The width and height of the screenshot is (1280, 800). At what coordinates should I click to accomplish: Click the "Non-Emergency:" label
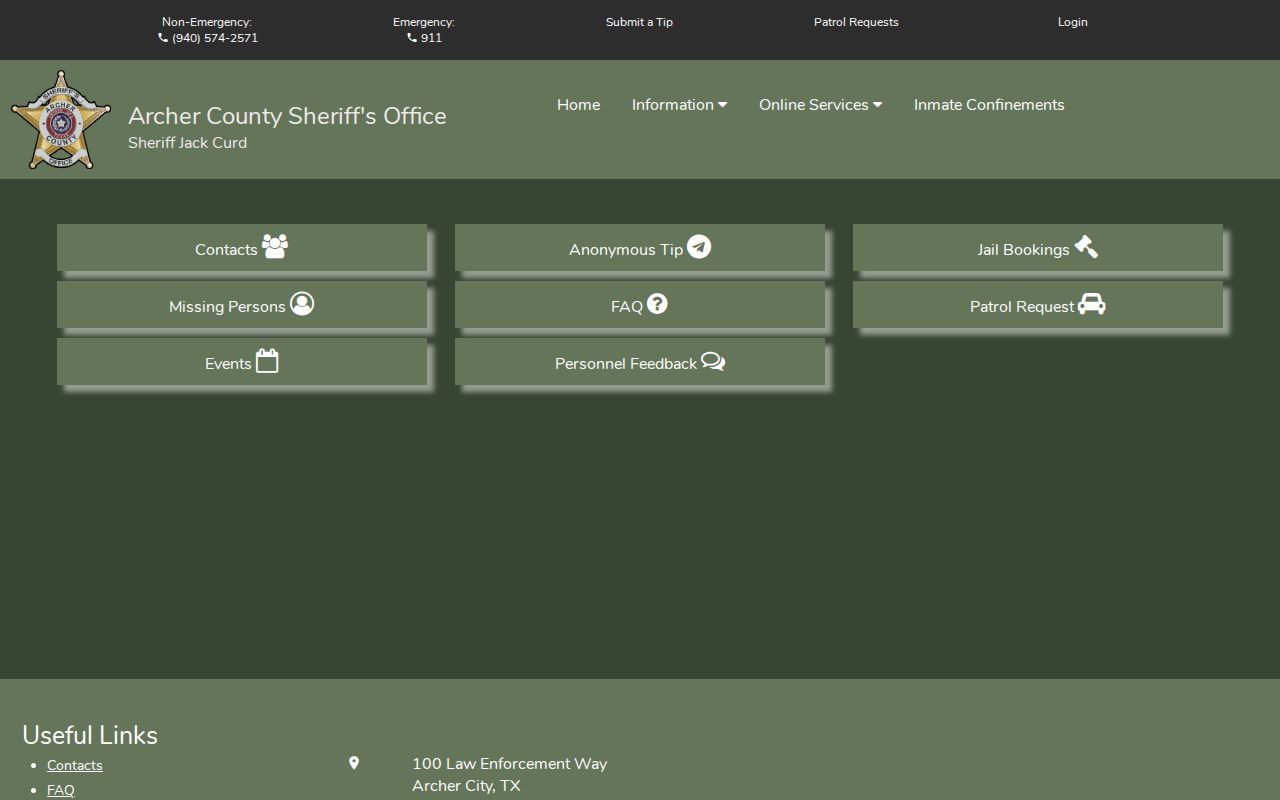[x=207, y=22]
